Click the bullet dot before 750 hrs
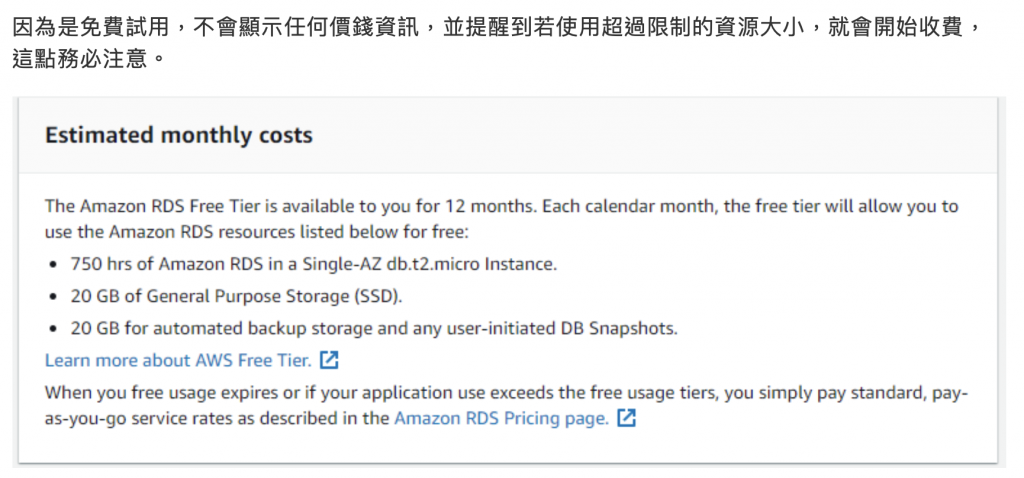The width and height of the screenshot is (1024, 478). coord(52,265)
